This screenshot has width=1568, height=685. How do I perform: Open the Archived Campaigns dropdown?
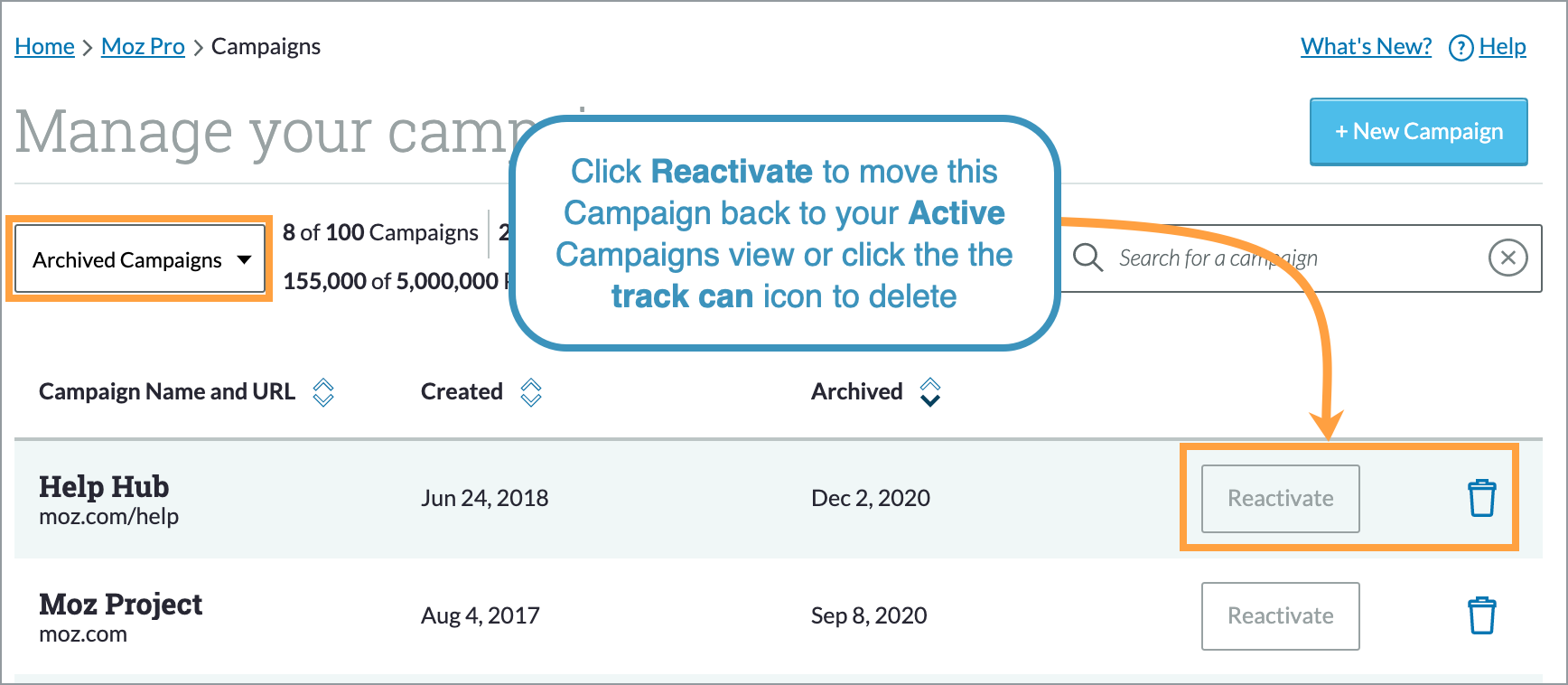pos(139,259)
